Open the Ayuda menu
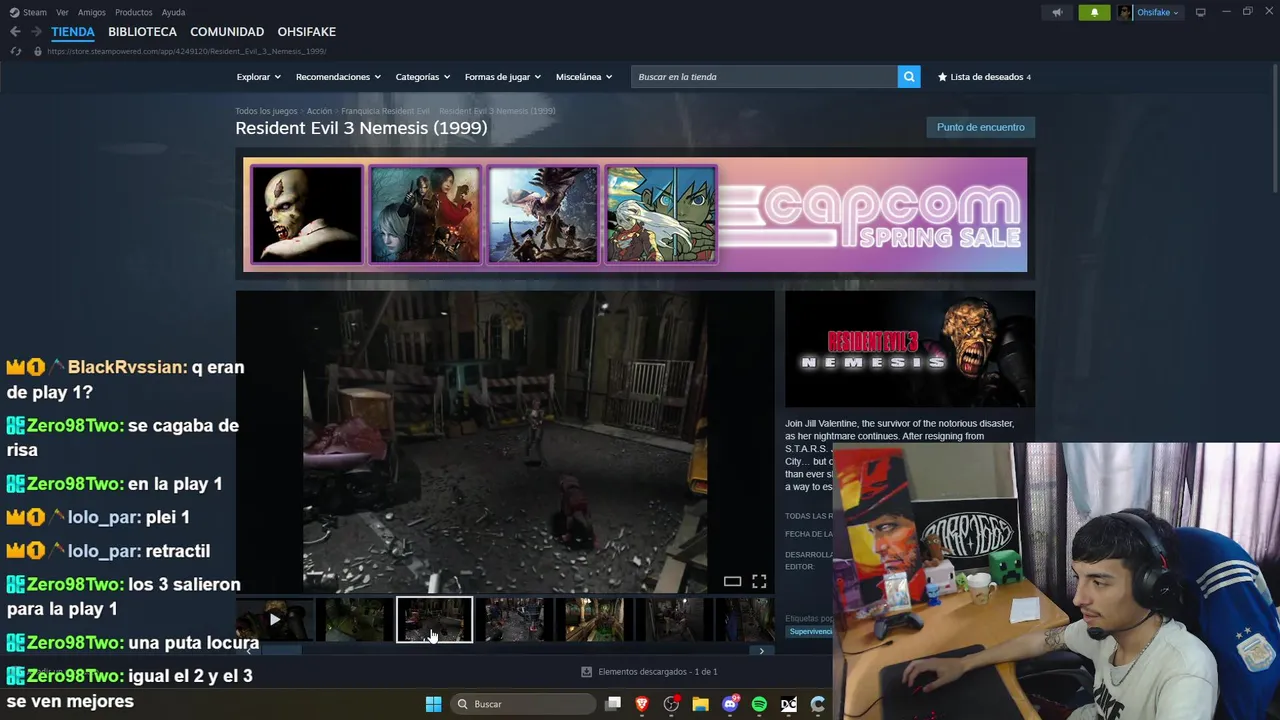Image resolution: width=1280 pixels, height=720 pixels. point(173,12)
